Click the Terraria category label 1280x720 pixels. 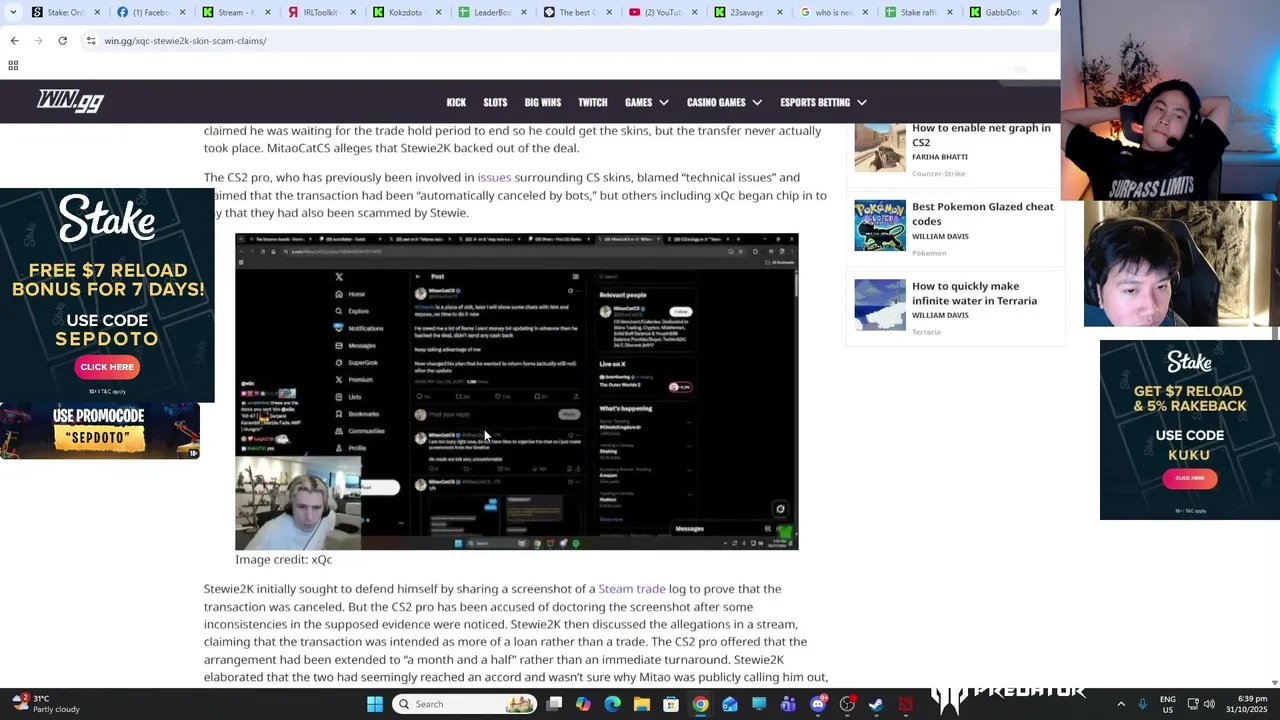click(926, 332)
